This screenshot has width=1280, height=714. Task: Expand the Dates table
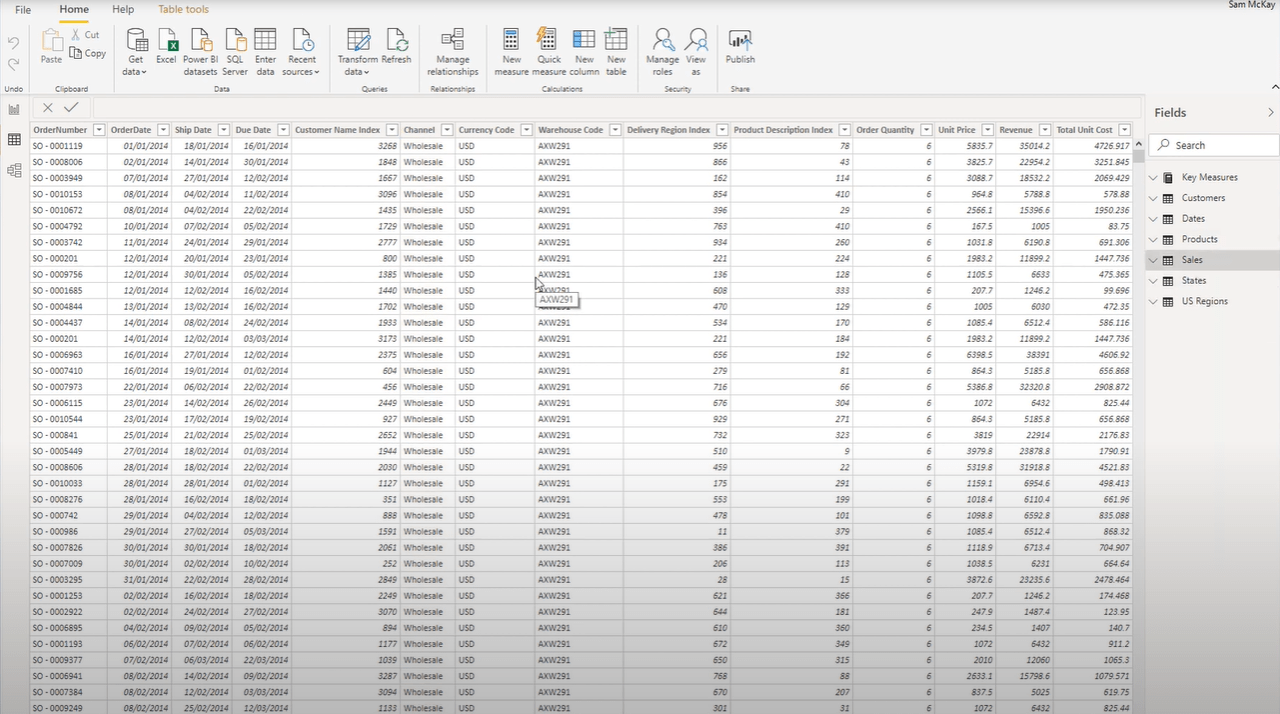point(1153,219)
